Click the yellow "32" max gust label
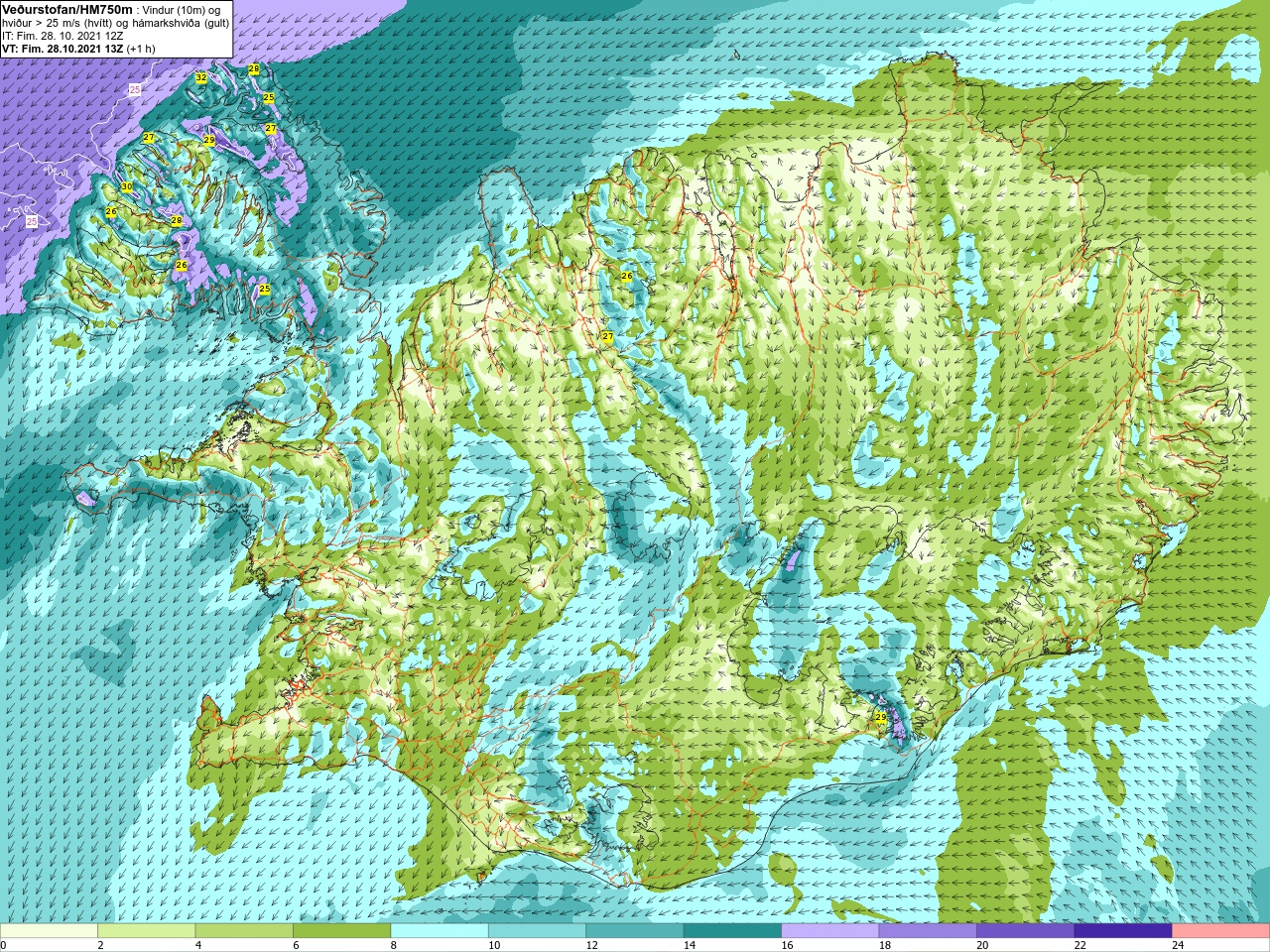Image resolution: width=1270 pixels, height=952 pixels. click(201, 77)
